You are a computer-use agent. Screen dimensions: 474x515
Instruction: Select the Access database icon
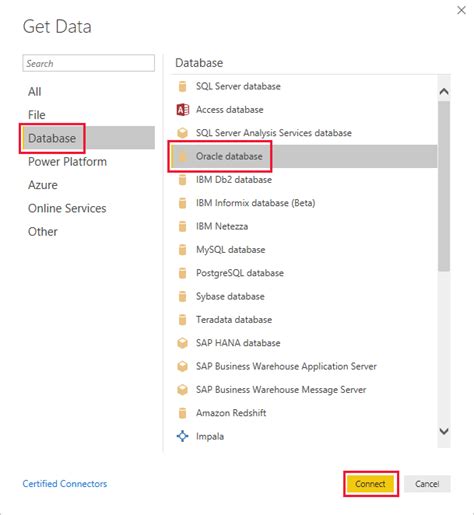pyautogui.click(x=183, y=110)
